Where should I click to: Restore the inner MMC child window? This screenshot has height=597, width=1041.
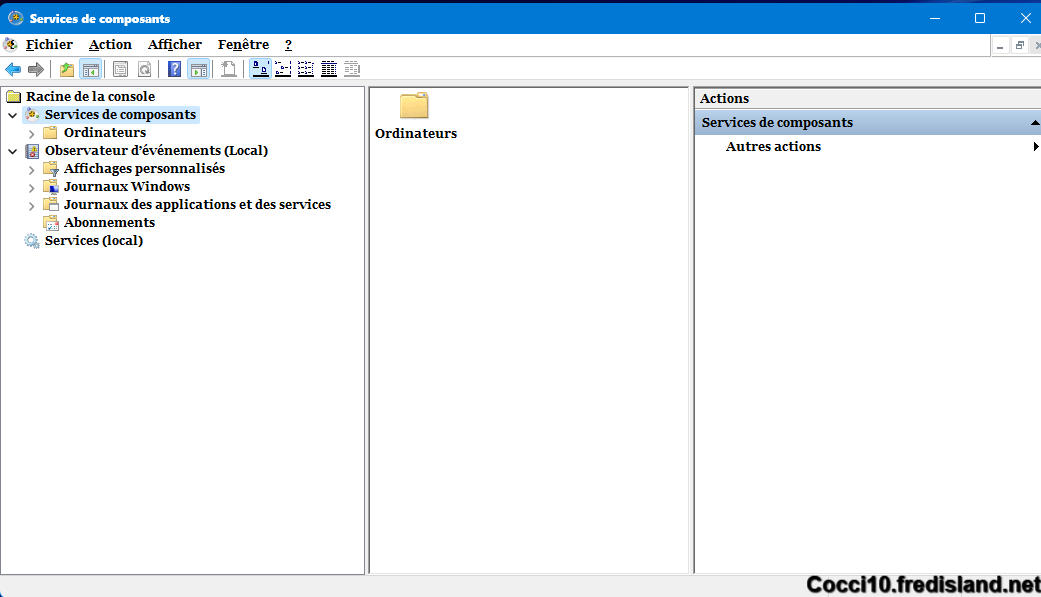coord(1019,45)
